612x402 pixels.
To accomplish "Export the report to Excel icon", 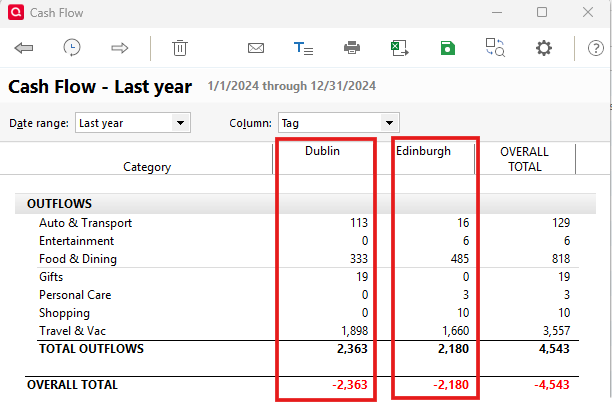I will [400, 48].
